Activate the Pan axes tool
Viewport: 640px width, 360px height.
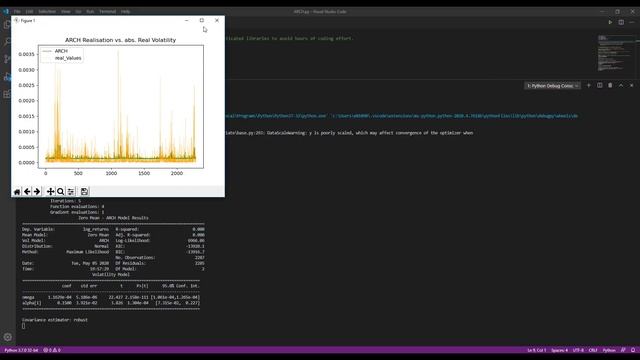pos(50,191)
